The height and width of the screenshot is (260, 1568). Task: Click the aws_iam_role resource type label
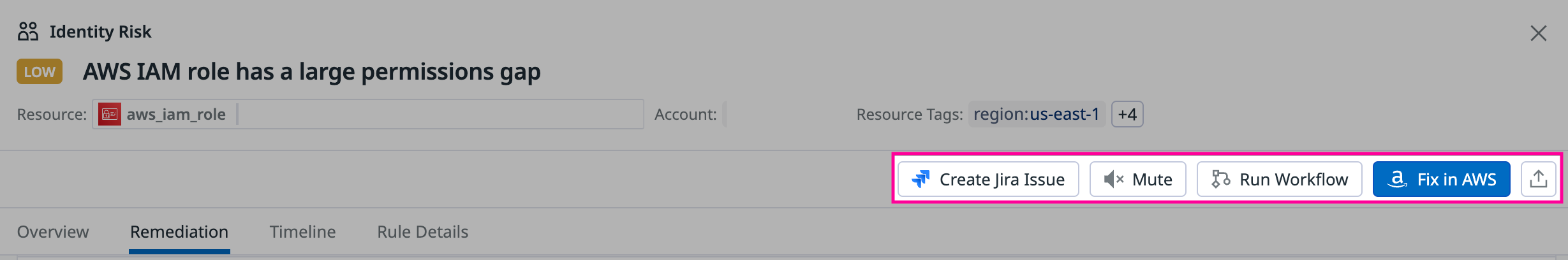click(176, 114)
